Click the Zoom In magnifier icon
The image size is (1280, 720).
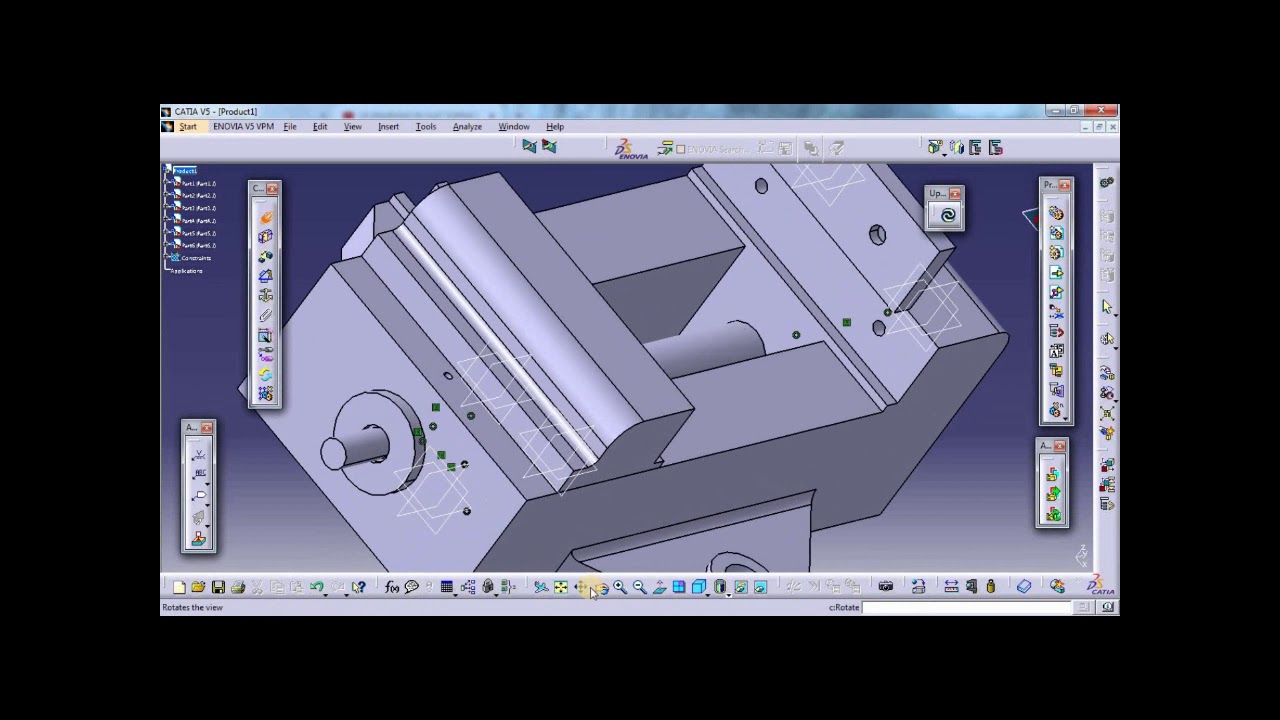[x=620, y=587]
